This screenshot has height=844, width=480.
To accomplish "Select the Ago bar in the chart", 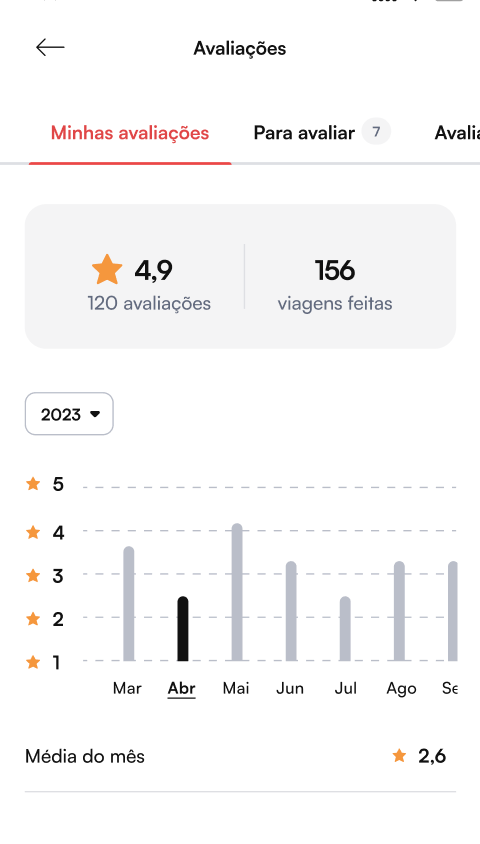I will click(x=399, y=611).
